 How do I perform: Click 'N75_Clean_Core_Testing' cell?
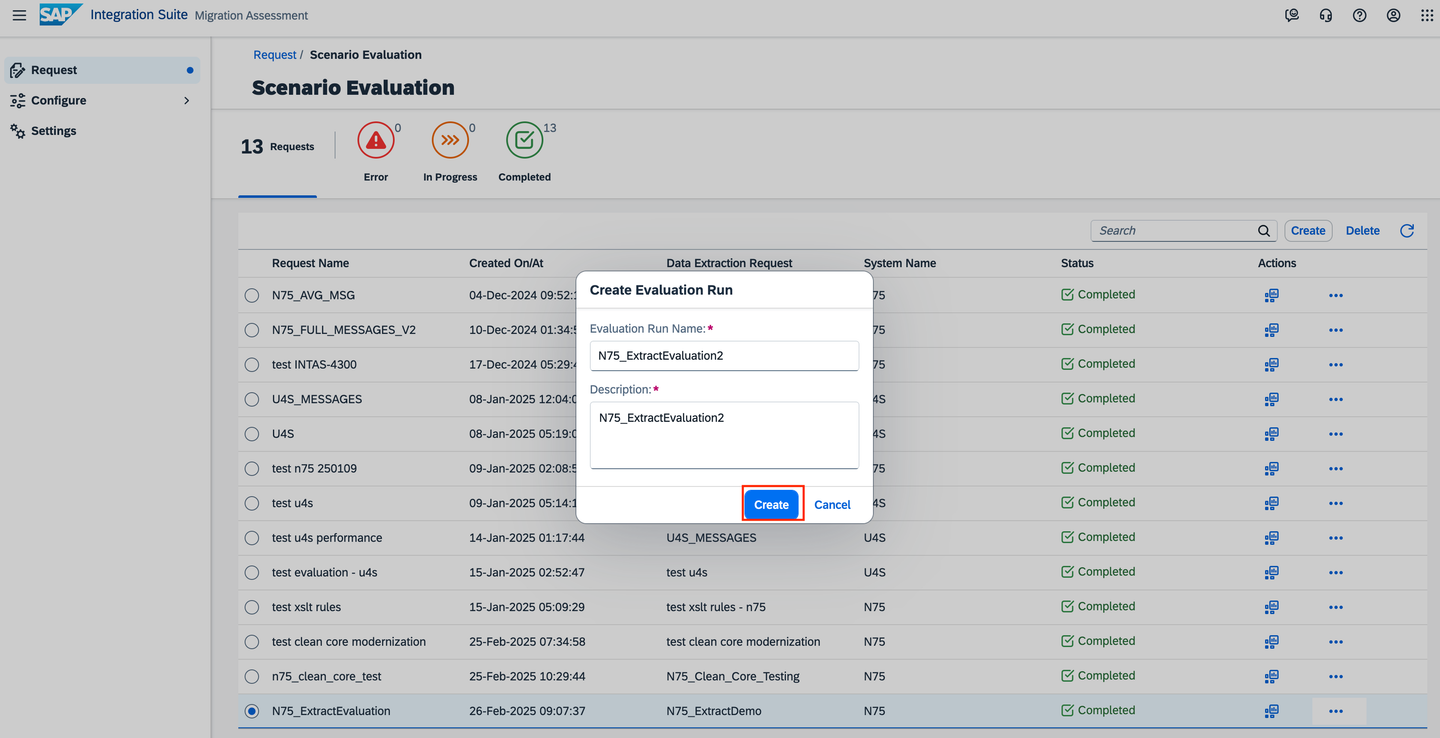pyautogui.click(x=733, y=676)
